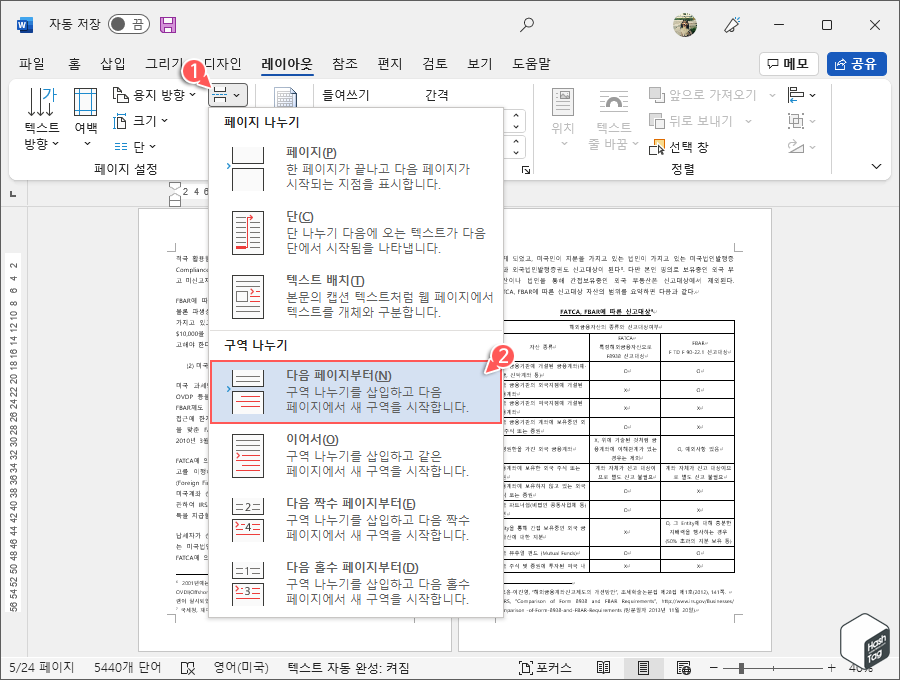Click the Read Mode icon in status bar
Screen dimensions: 900x680
pos(601,667)
